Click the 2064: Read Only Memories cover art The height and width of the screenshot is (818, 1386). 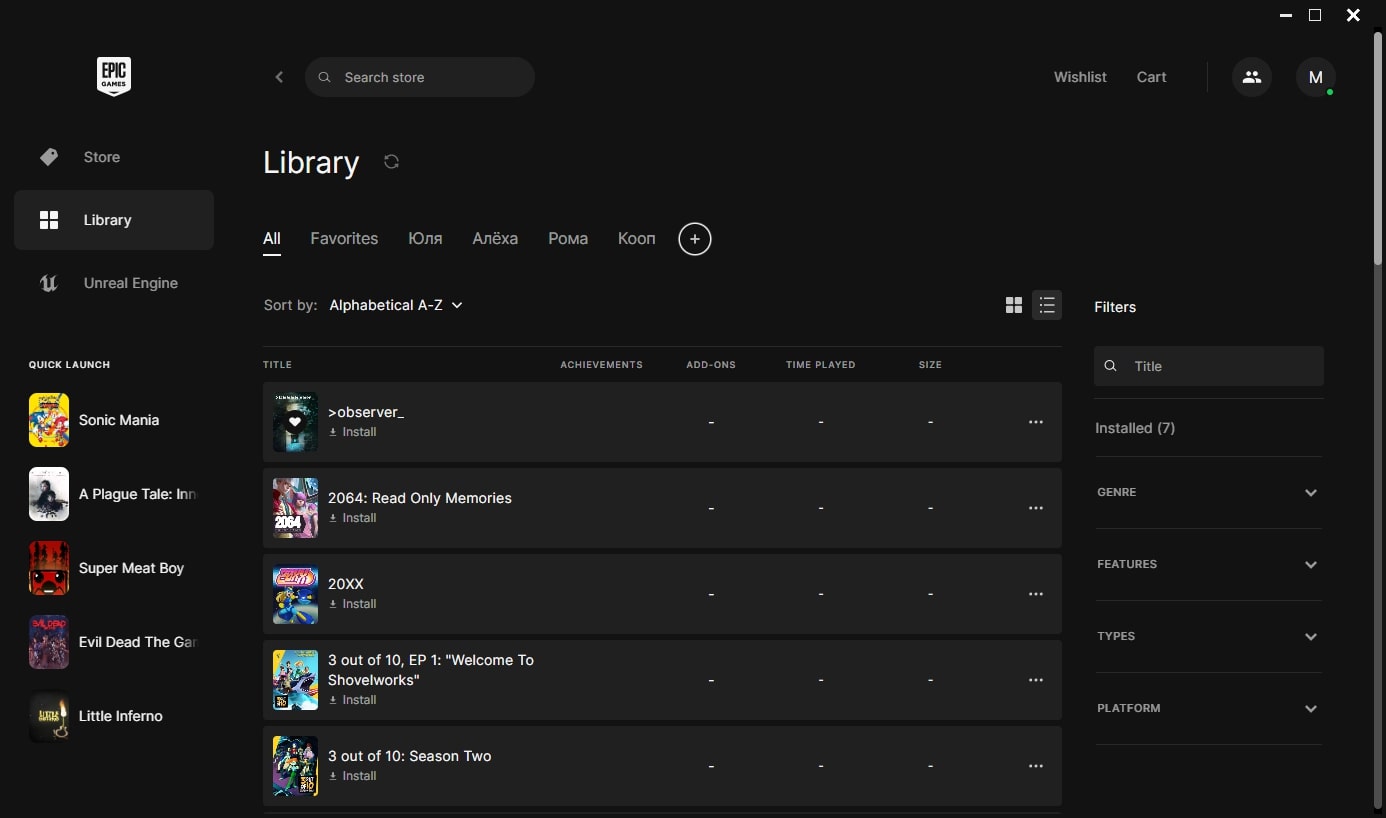point(295,508)
